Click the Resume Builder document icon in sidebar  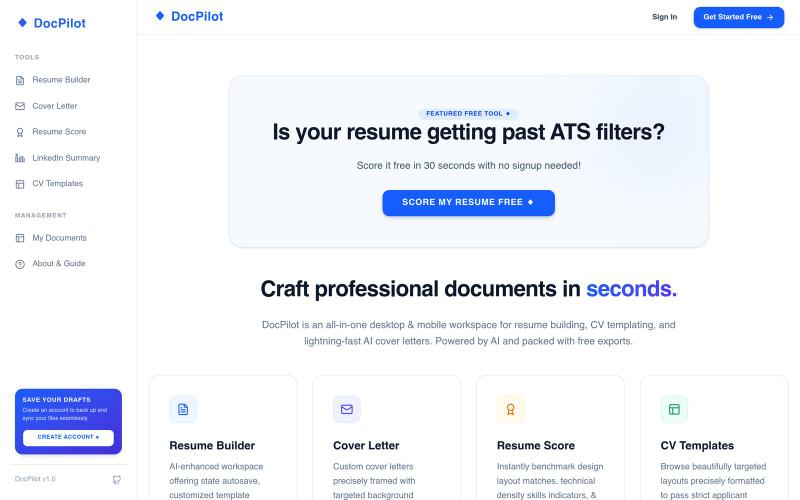(x=20, y=80)
